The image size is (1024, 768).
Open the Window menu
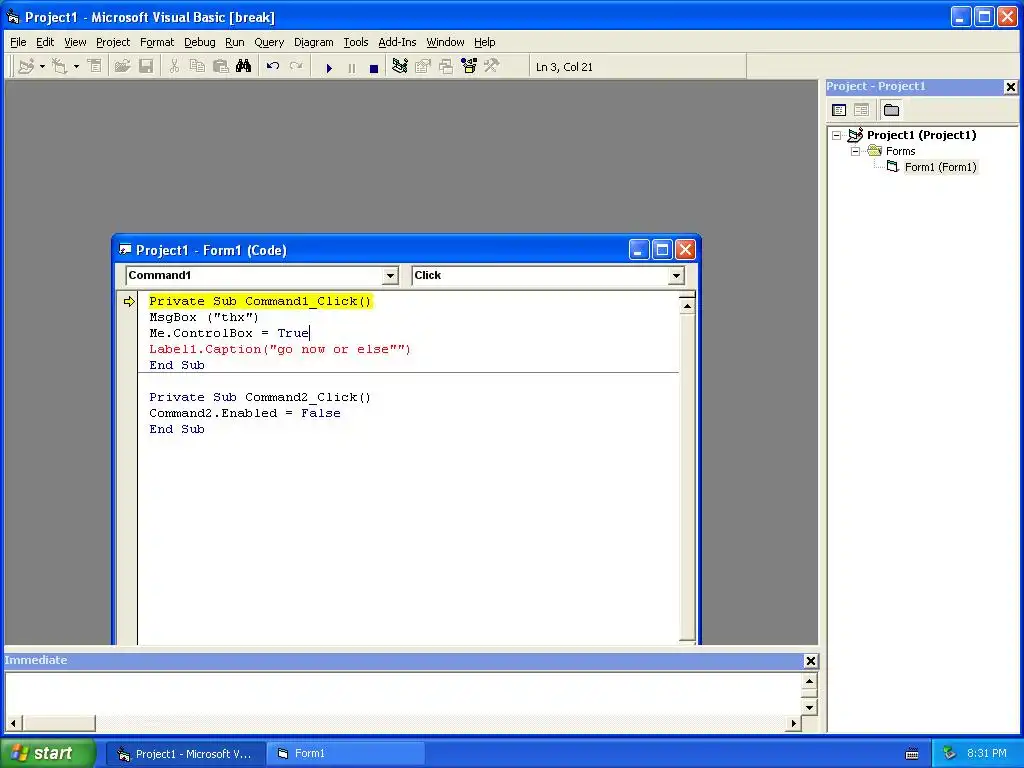pos(445,42)
